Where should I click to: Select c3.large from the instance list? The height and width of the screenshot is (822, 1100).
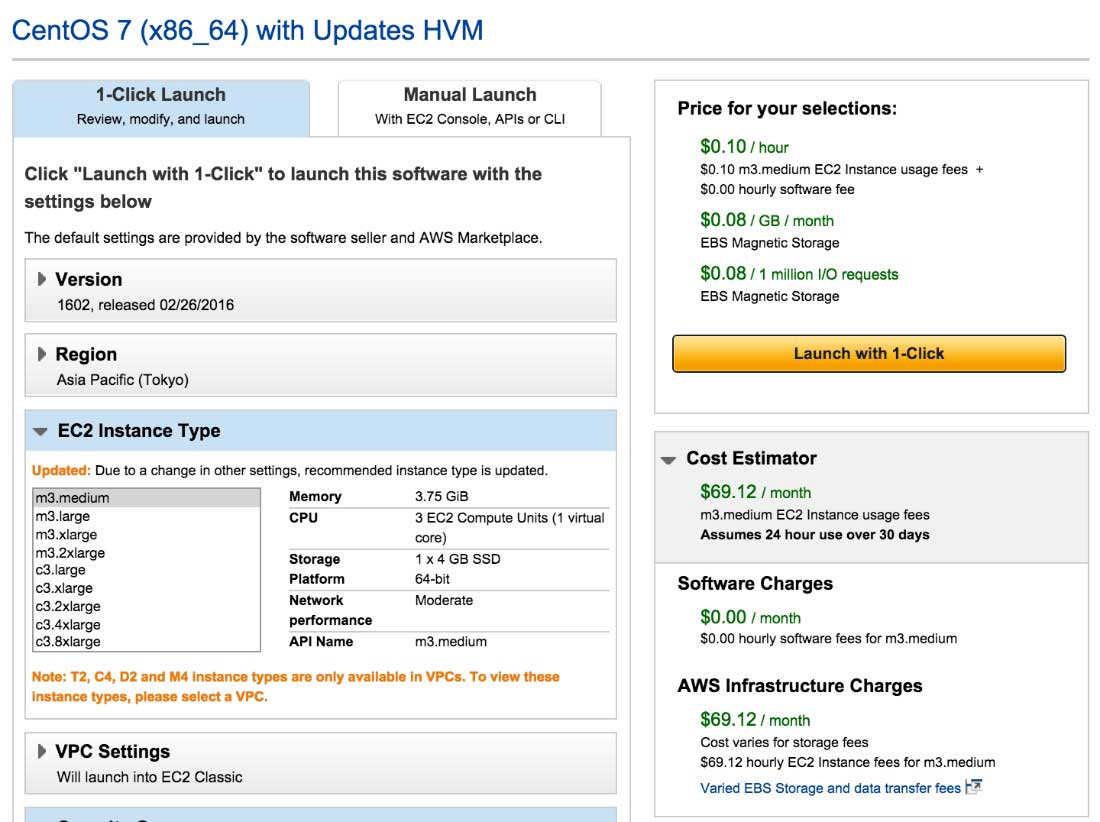coord(61,570)
